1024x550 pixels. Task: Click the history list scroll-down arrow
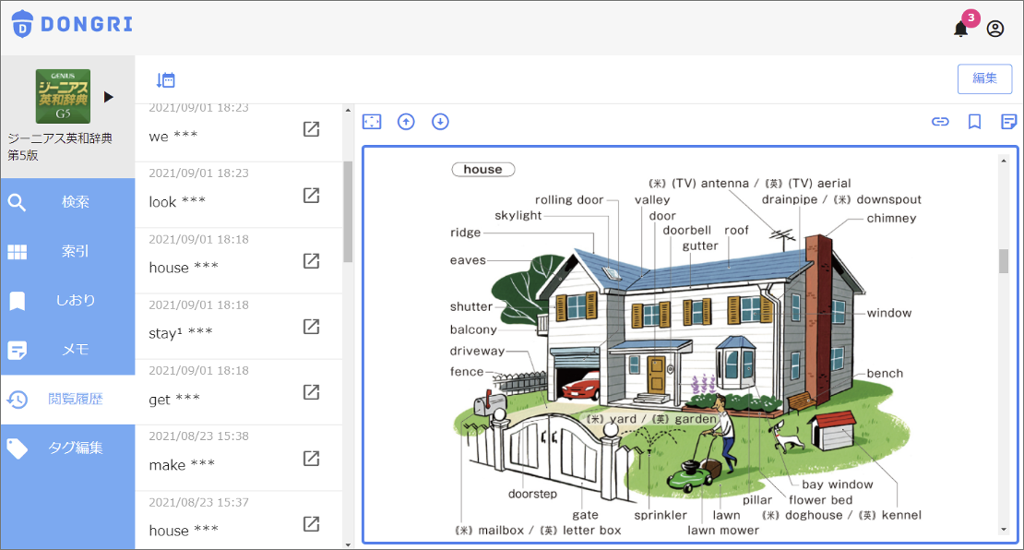pos(347,544)
